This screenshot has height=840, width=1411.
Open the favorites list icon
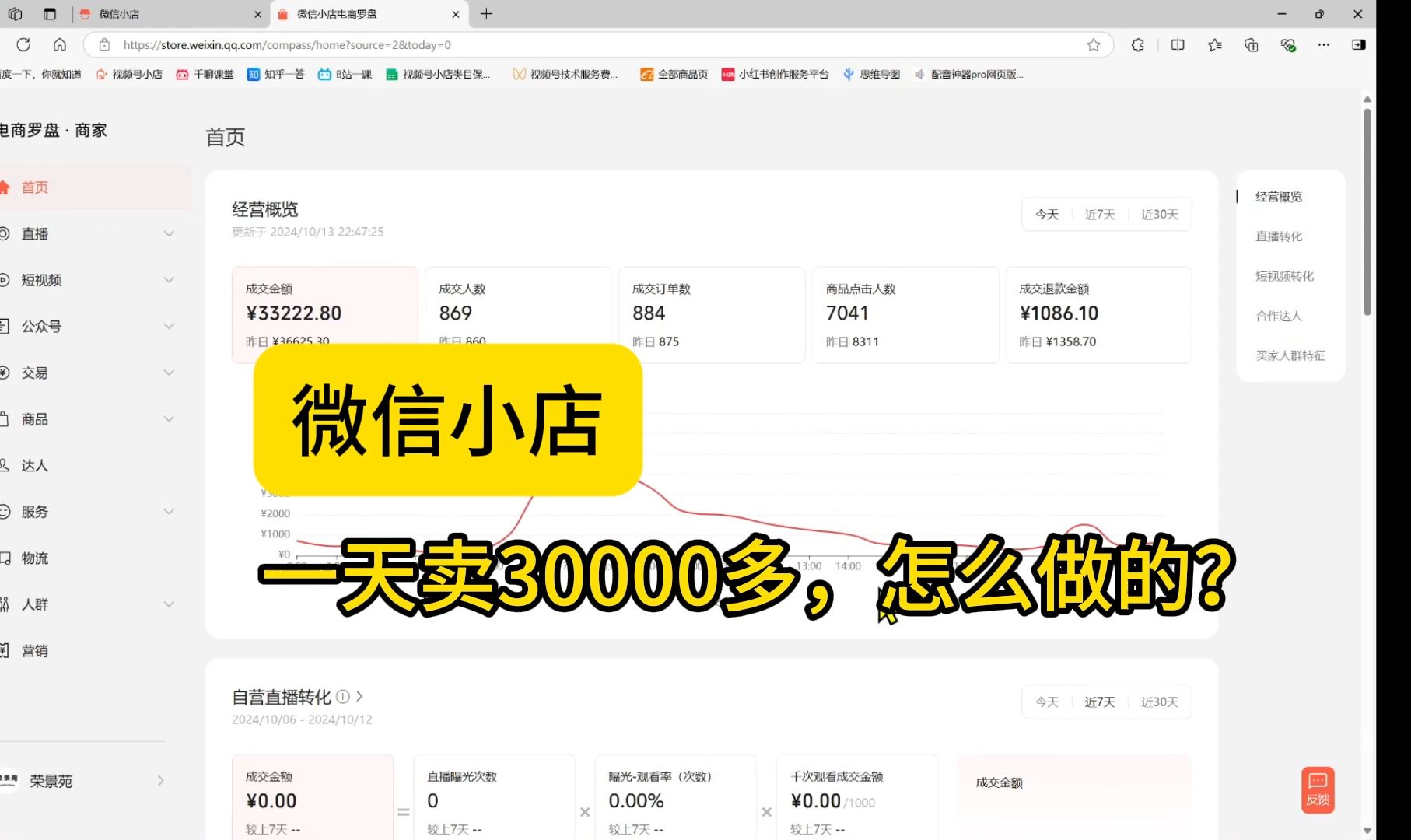[1215, 45]
